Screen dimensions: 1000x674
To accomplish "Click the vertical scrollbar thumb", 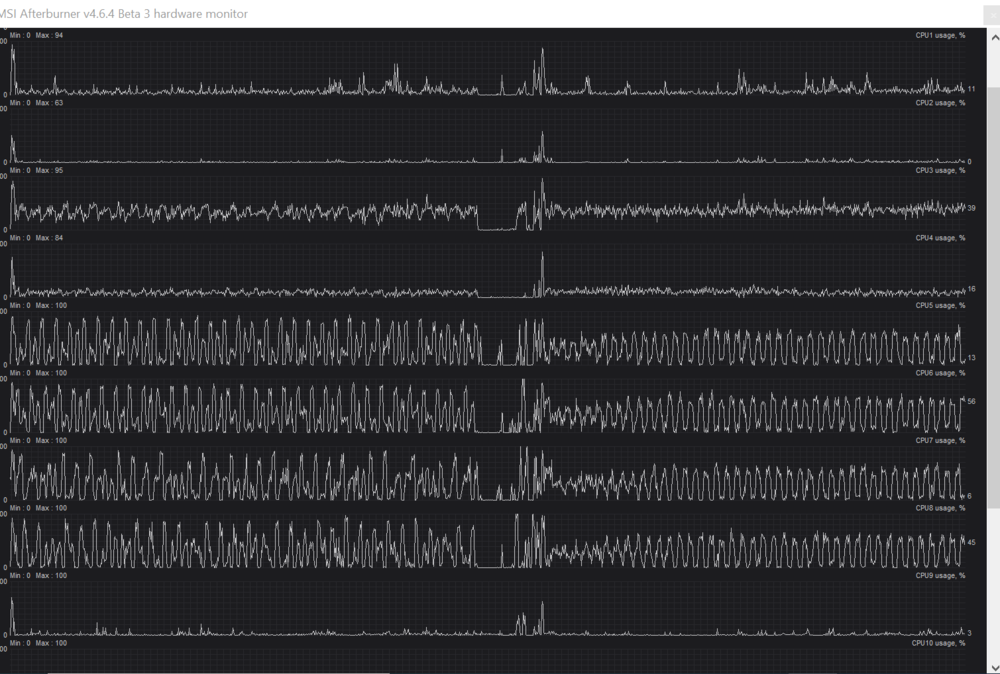I will click(x=994, y=297).
